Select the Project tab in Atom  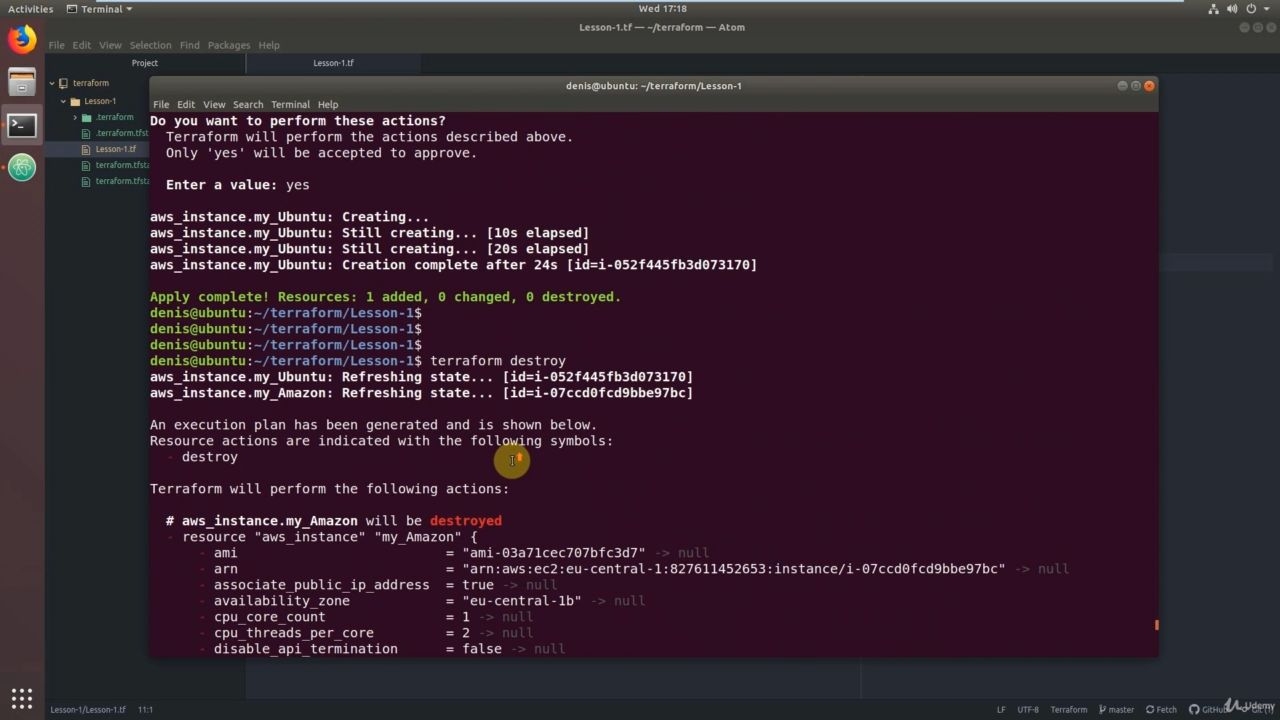(x=145, y=63)
